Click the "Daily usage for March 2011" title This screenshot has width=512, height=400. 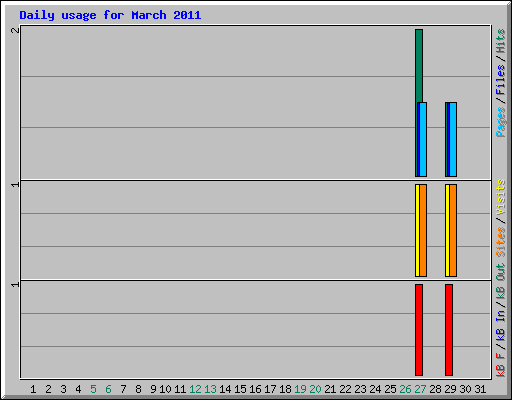pos(110,15)
